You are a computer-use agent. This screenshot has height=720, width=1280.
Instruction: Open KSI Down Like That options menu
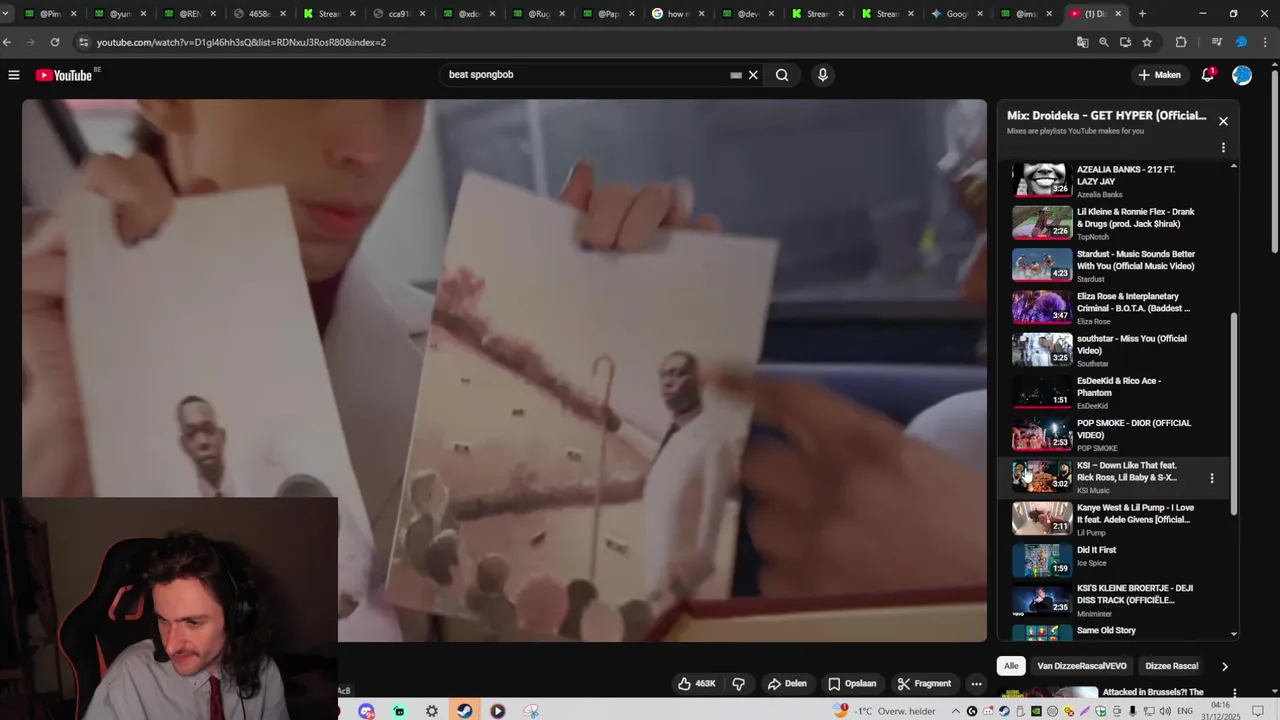pyautogui.click(x=1212, y=478)
